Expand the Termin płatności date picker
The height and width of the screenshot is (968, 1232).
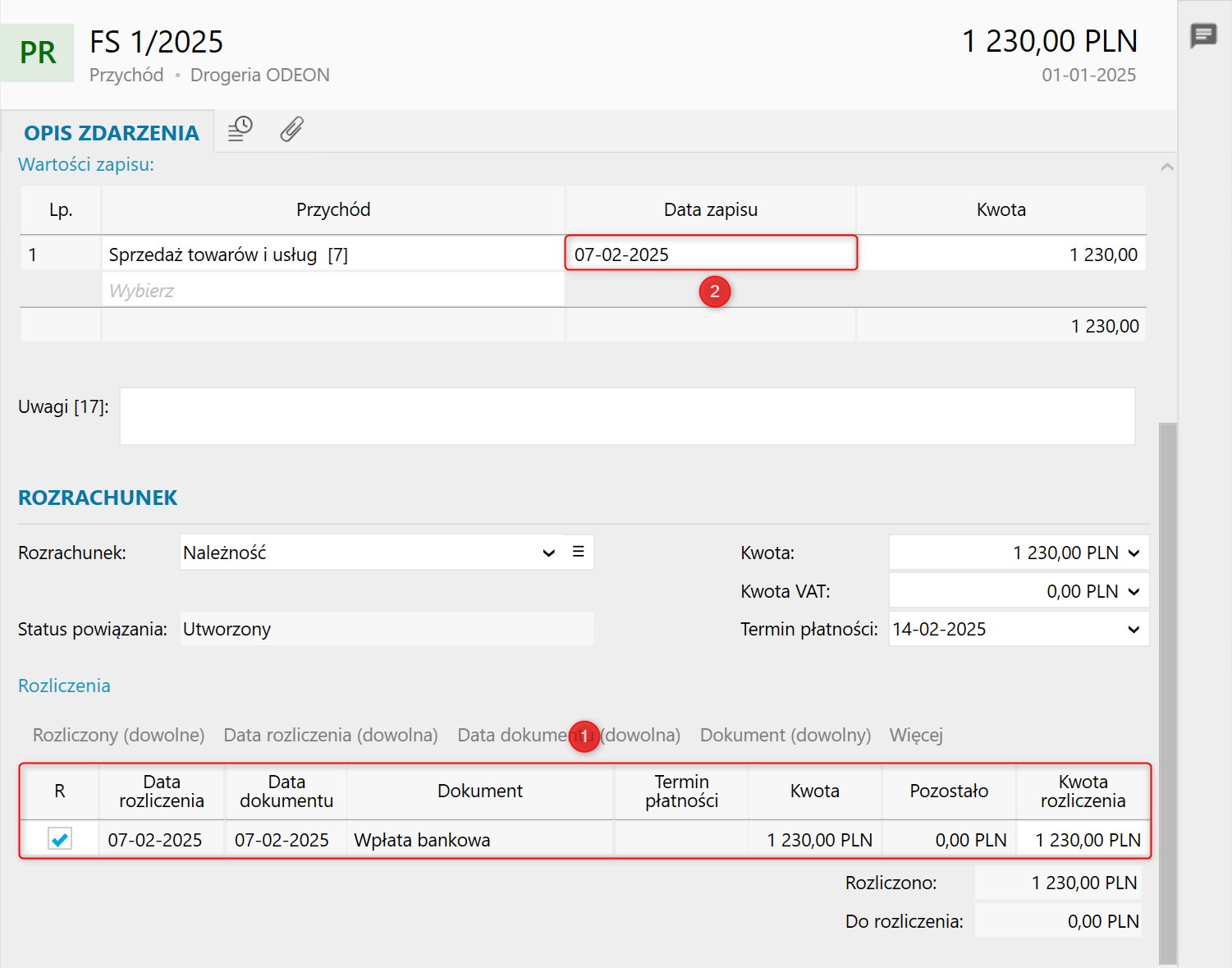pyautogui.click(x=1134, y=630)
